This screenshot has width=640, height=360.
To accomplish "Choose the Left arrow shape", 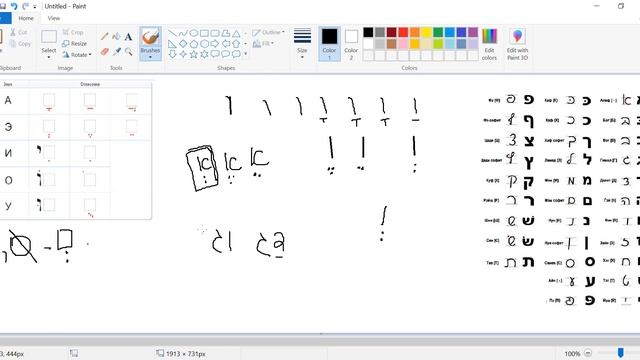I will pyautogui.click(x=226, y=44).
